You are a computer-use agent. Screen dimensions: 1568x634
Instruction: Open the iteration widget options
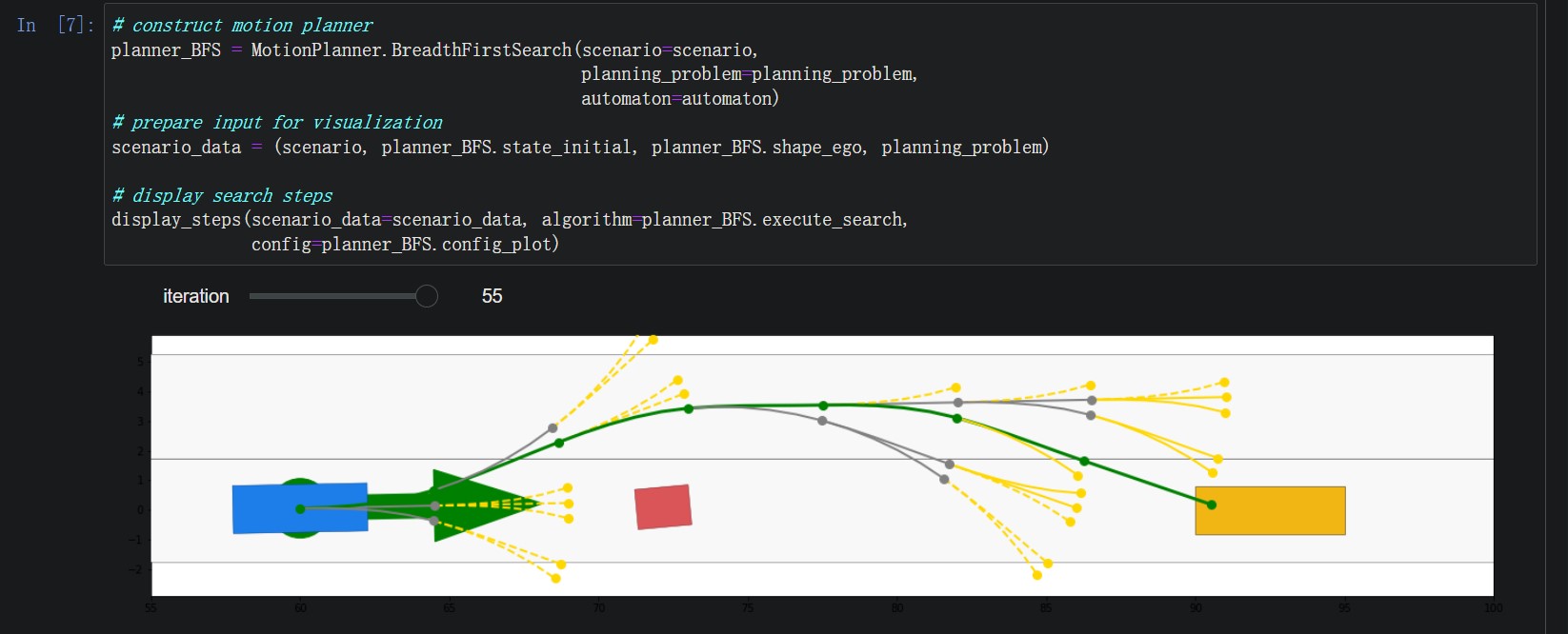pos(345,296)
